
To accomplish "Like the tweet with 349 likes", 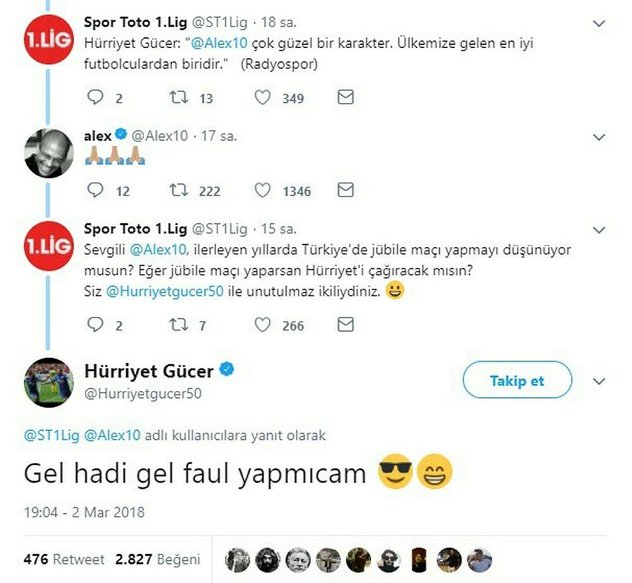I will tap(262, 98).
